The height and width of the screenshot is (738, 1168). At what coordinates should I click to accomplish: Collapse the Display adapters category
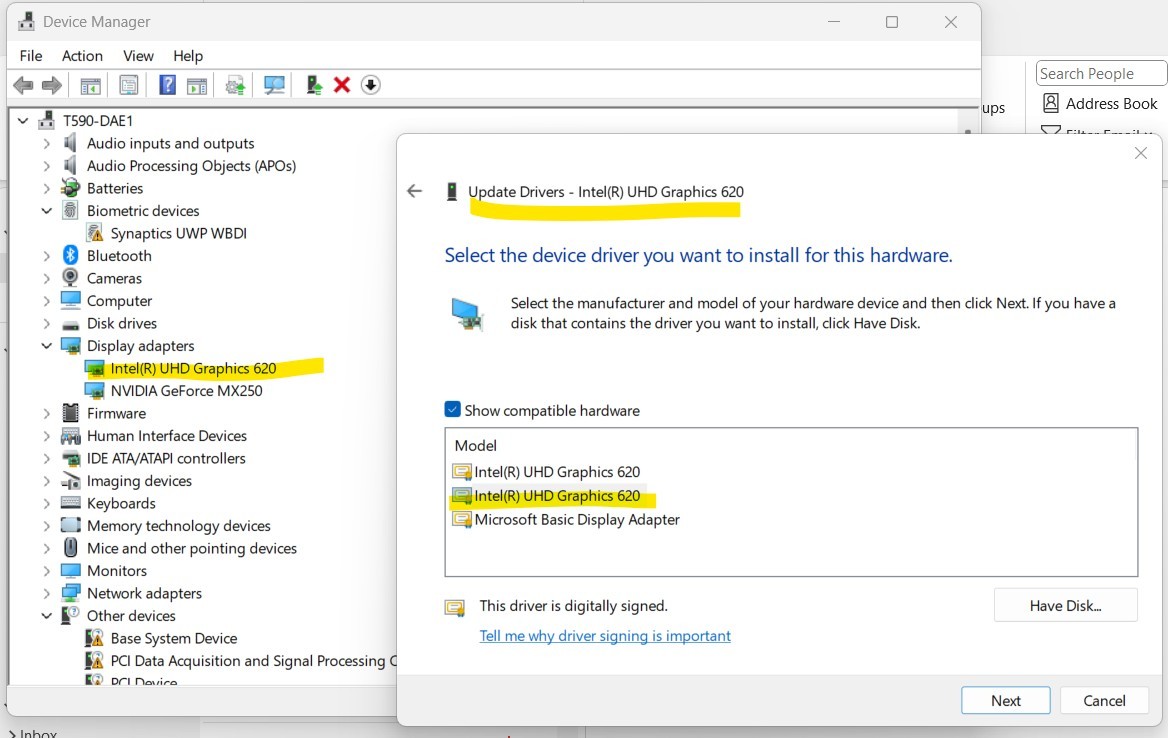tap(44, 345)
